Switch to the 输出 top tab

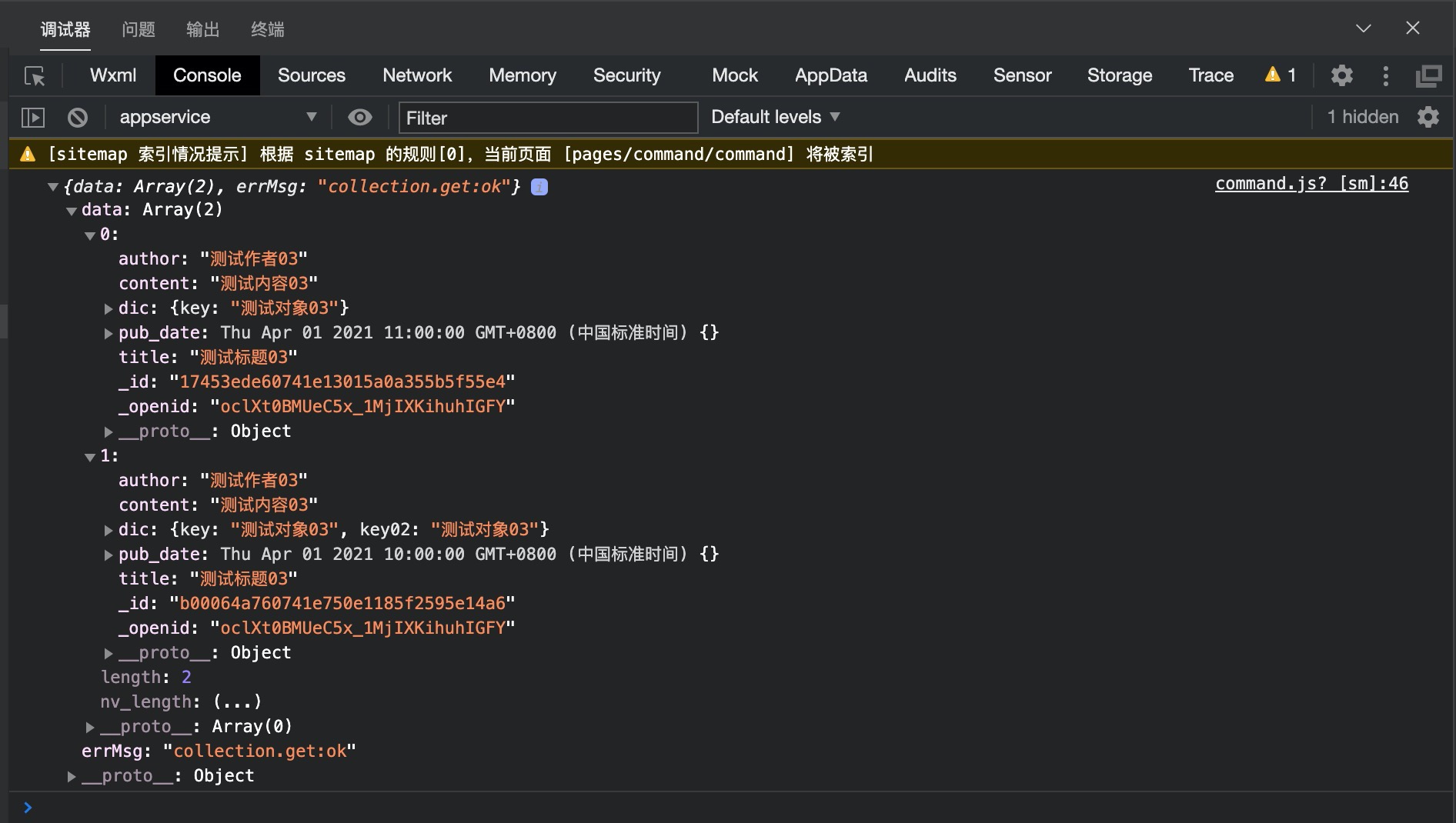pos(203,29)
